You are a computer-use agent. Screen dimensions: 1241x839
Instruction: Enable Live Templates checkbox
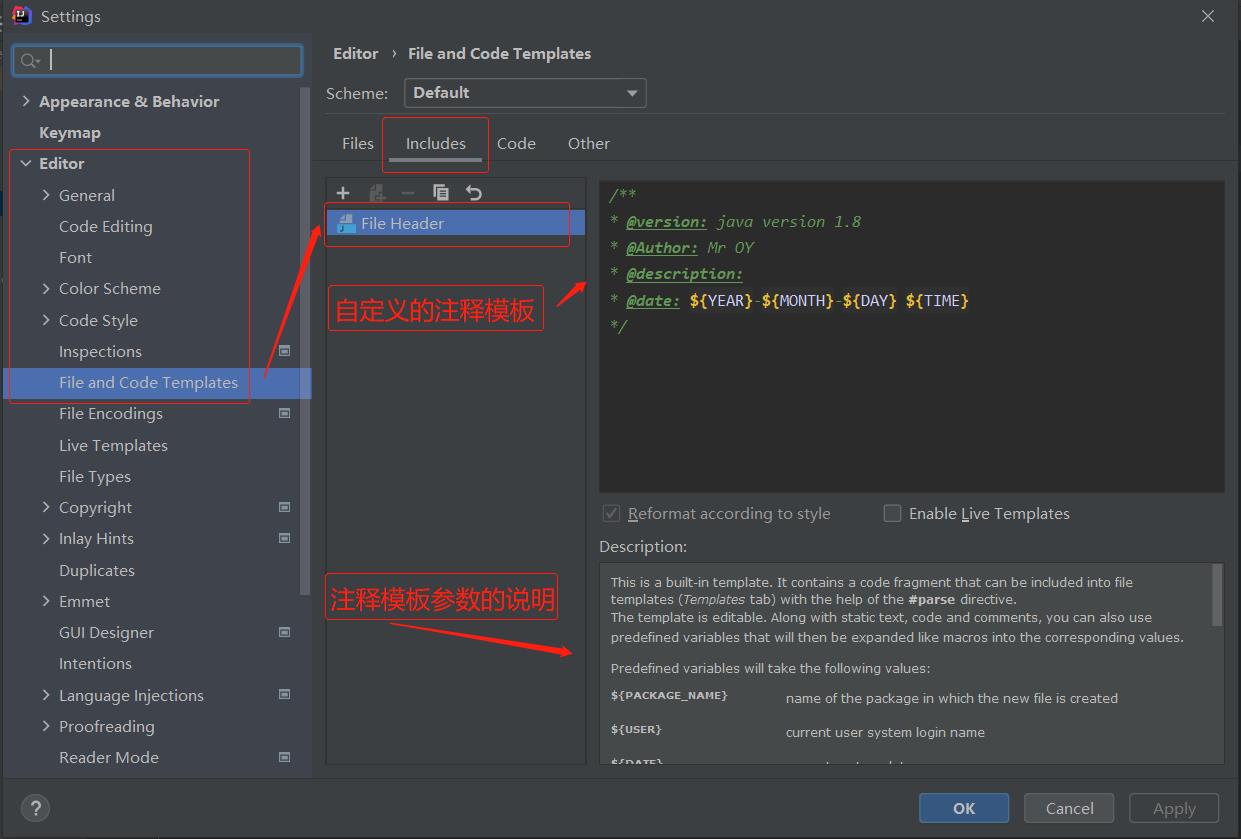coord(892,513)
